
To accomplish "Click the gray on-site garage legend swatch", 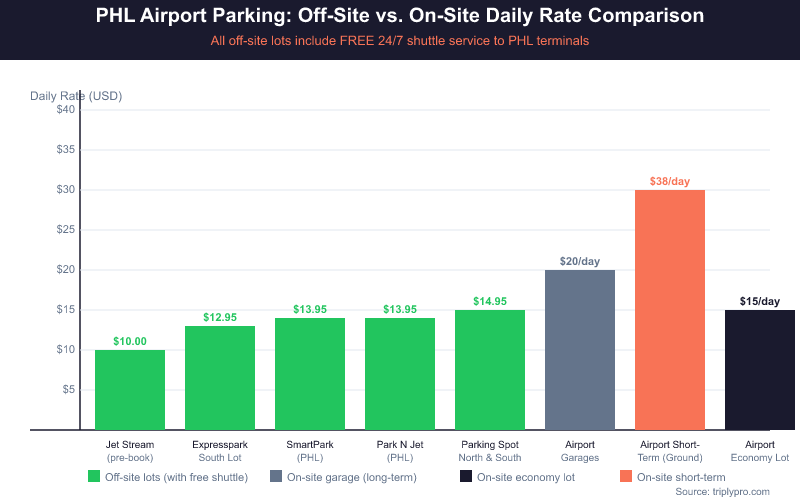I will pyautogui.click(x=276, y=477).
